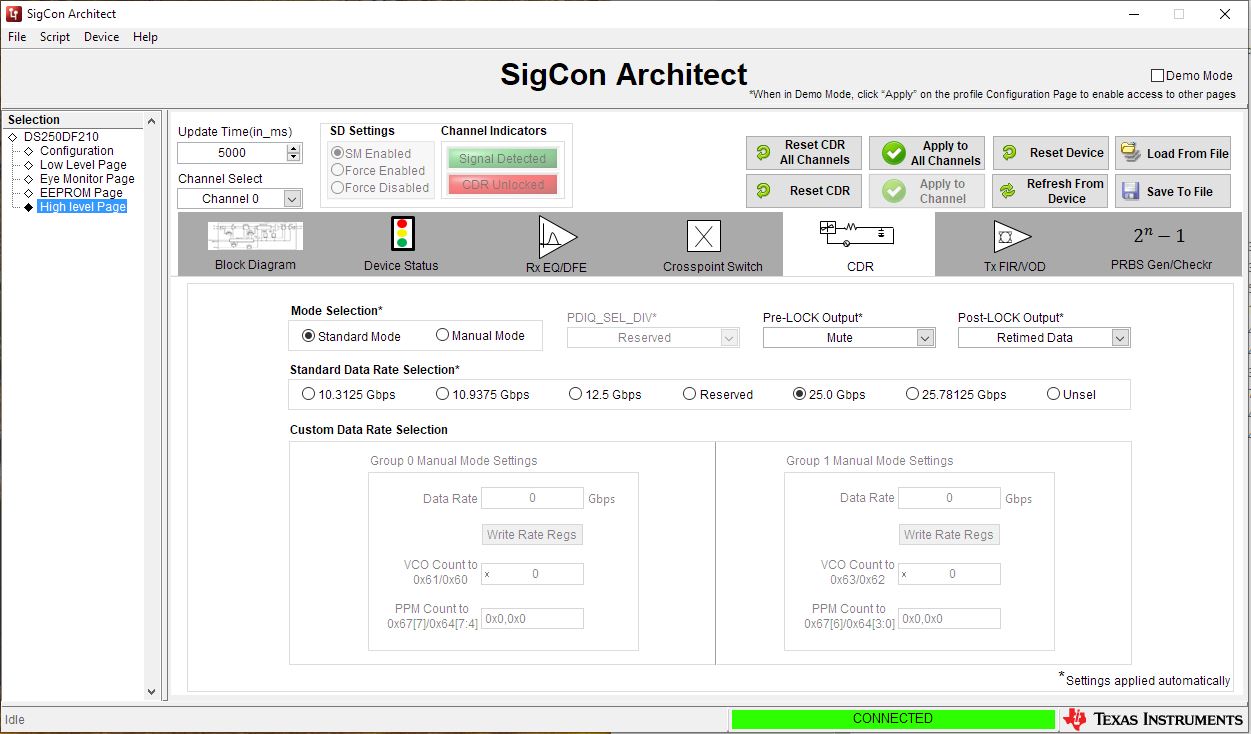Decrement the Update Time stepper down arrow
The height and width of the screenshot is (734, 1251).
[293, 157]
